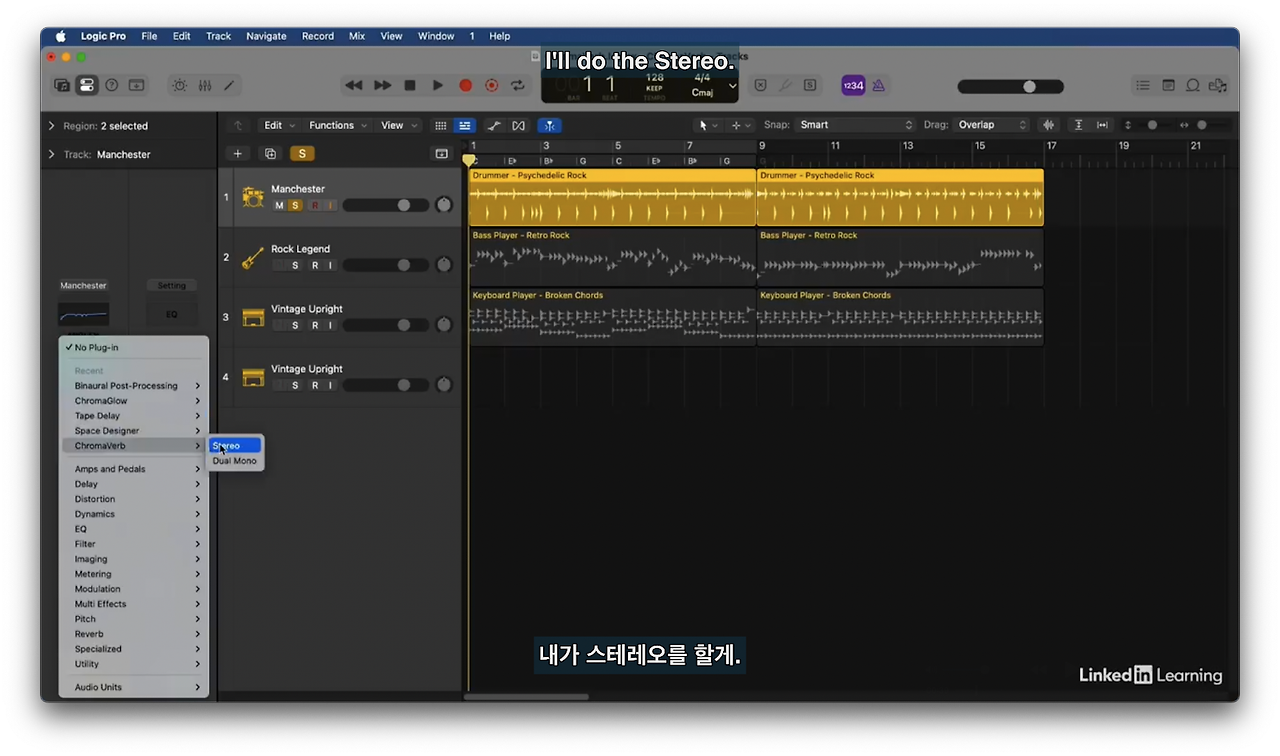Click the Rock Legend guitar icon

[253, 257]
